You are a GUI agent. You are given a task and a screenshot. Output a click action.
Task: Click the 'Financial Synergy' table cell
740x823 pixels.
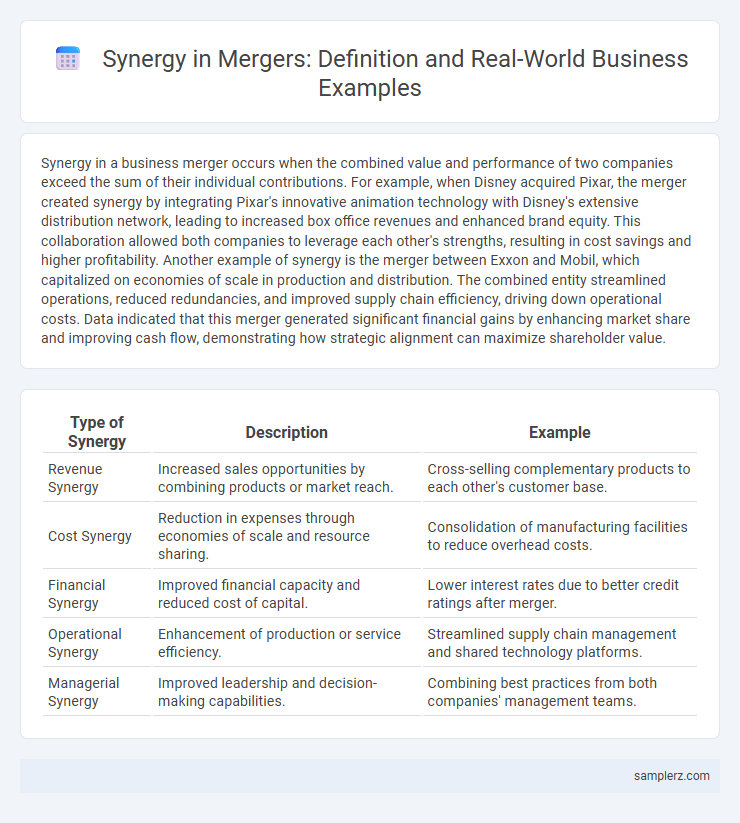97,594
